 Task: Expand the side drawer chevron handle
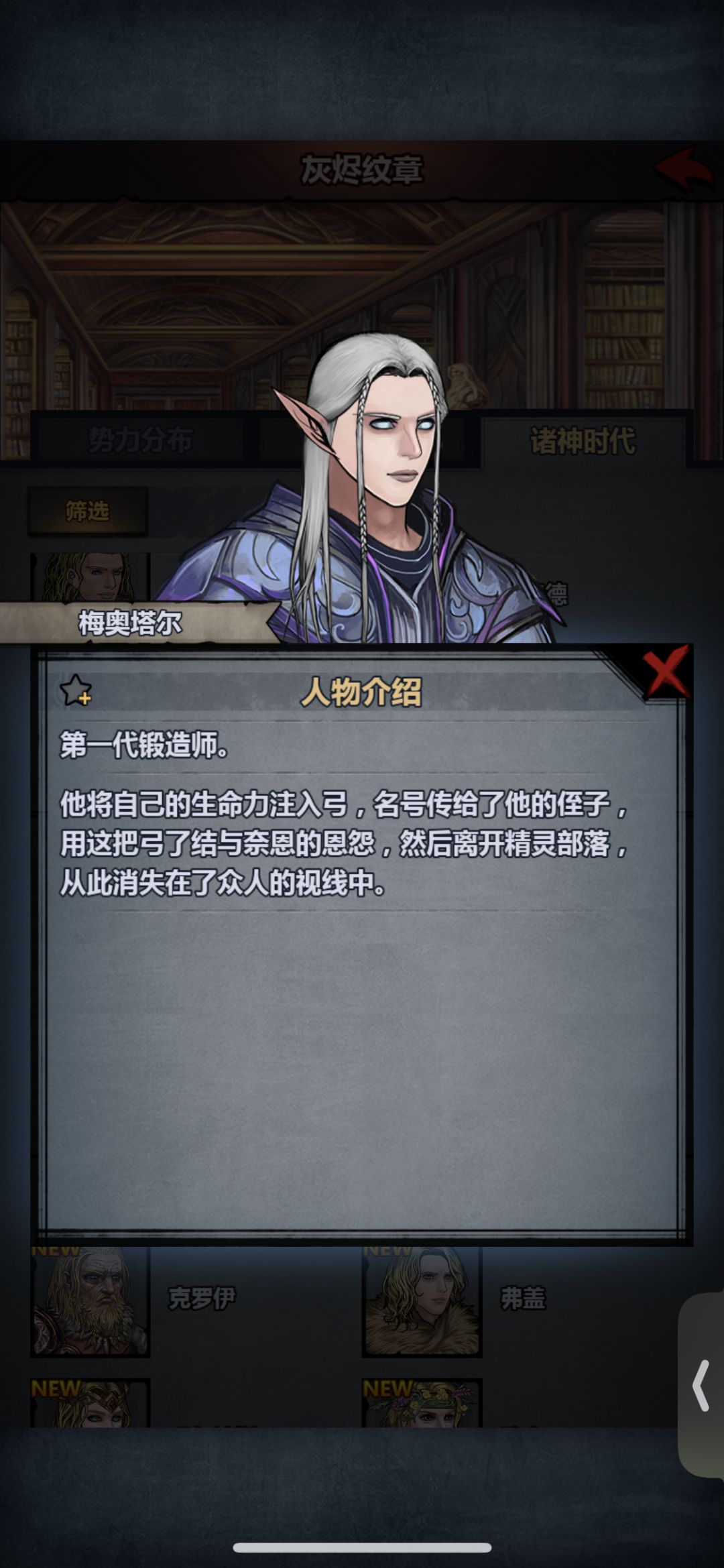pyautogui.click(x=701, y=1386)
